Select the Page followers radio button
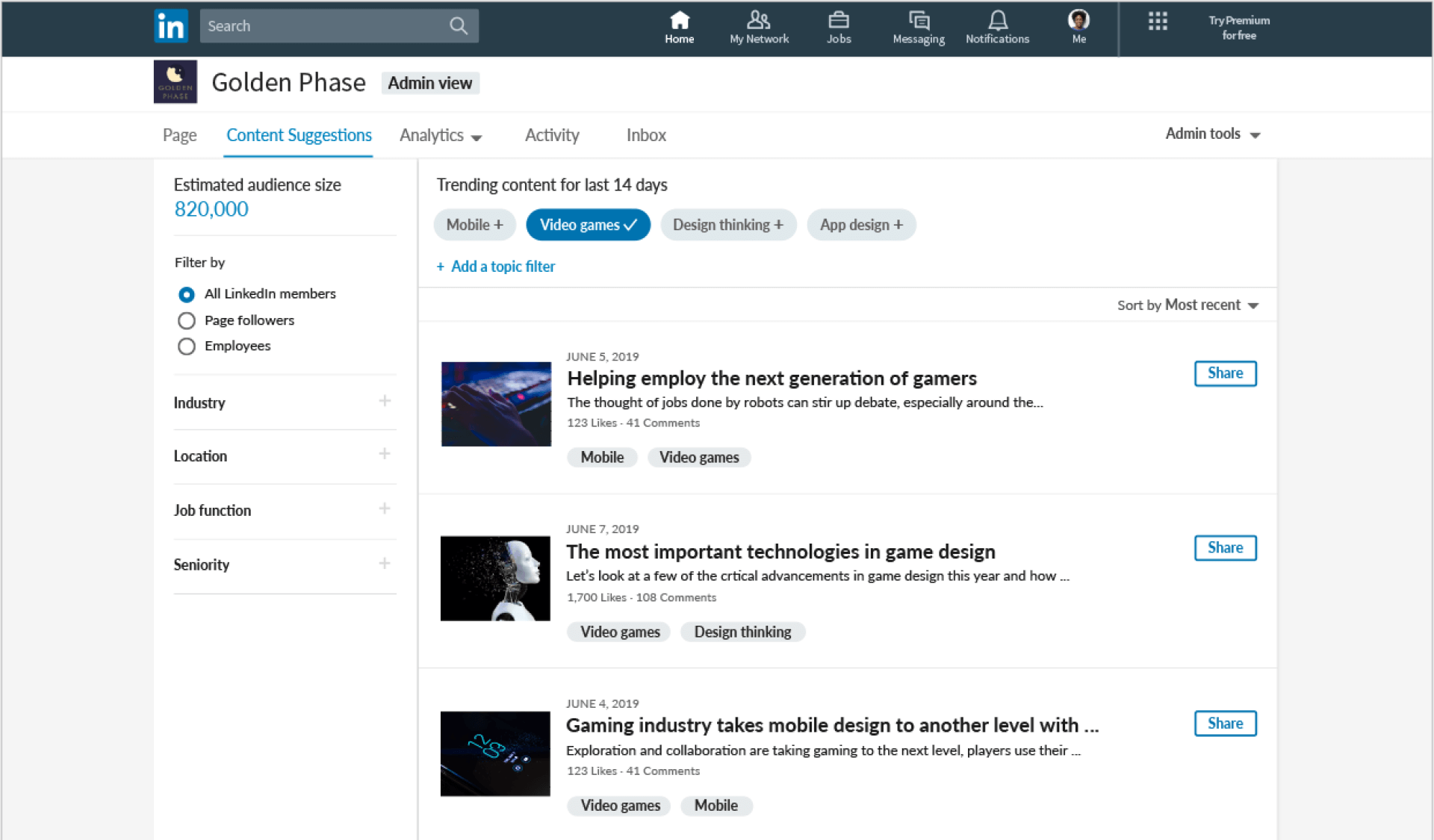The image size is (1434, 840). [x=186, y=320]
